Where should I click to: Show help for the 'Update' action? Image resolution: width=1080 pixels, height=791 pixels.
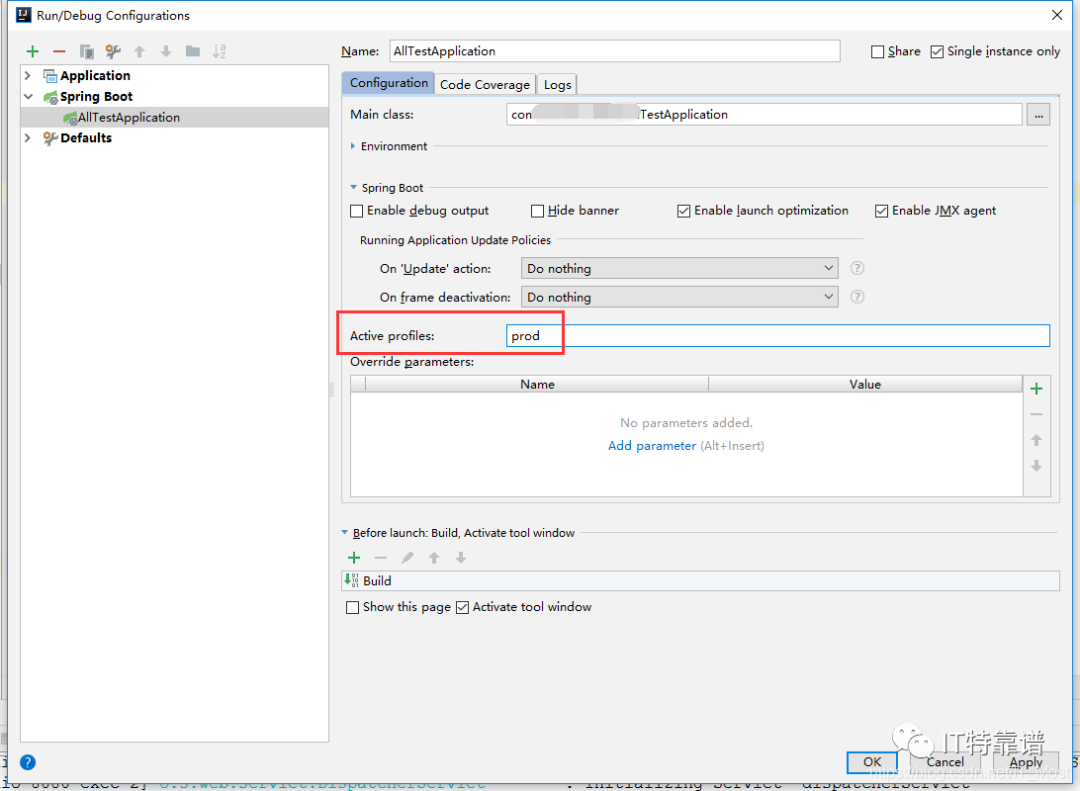[x=857, y=268]
